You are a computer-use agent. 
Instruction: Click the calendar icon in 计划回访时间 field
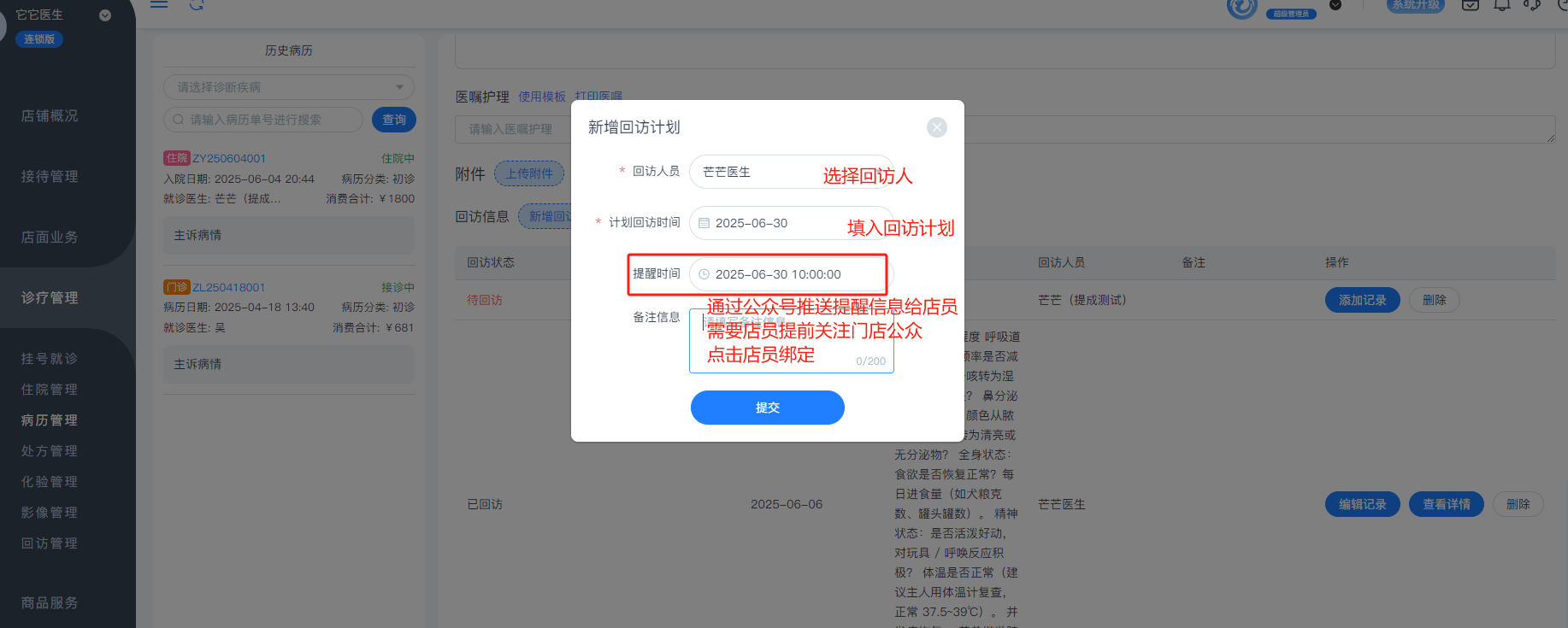(x=704, y=223)
